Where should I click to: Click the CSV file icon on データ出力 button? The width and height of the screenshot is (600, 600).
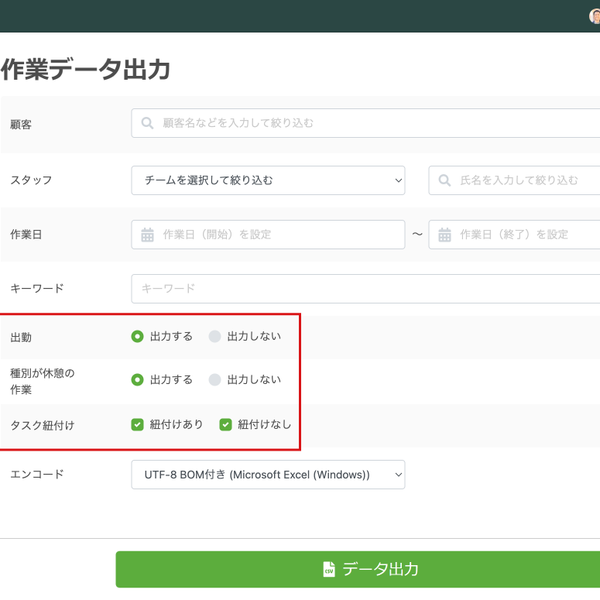(329, 569)
